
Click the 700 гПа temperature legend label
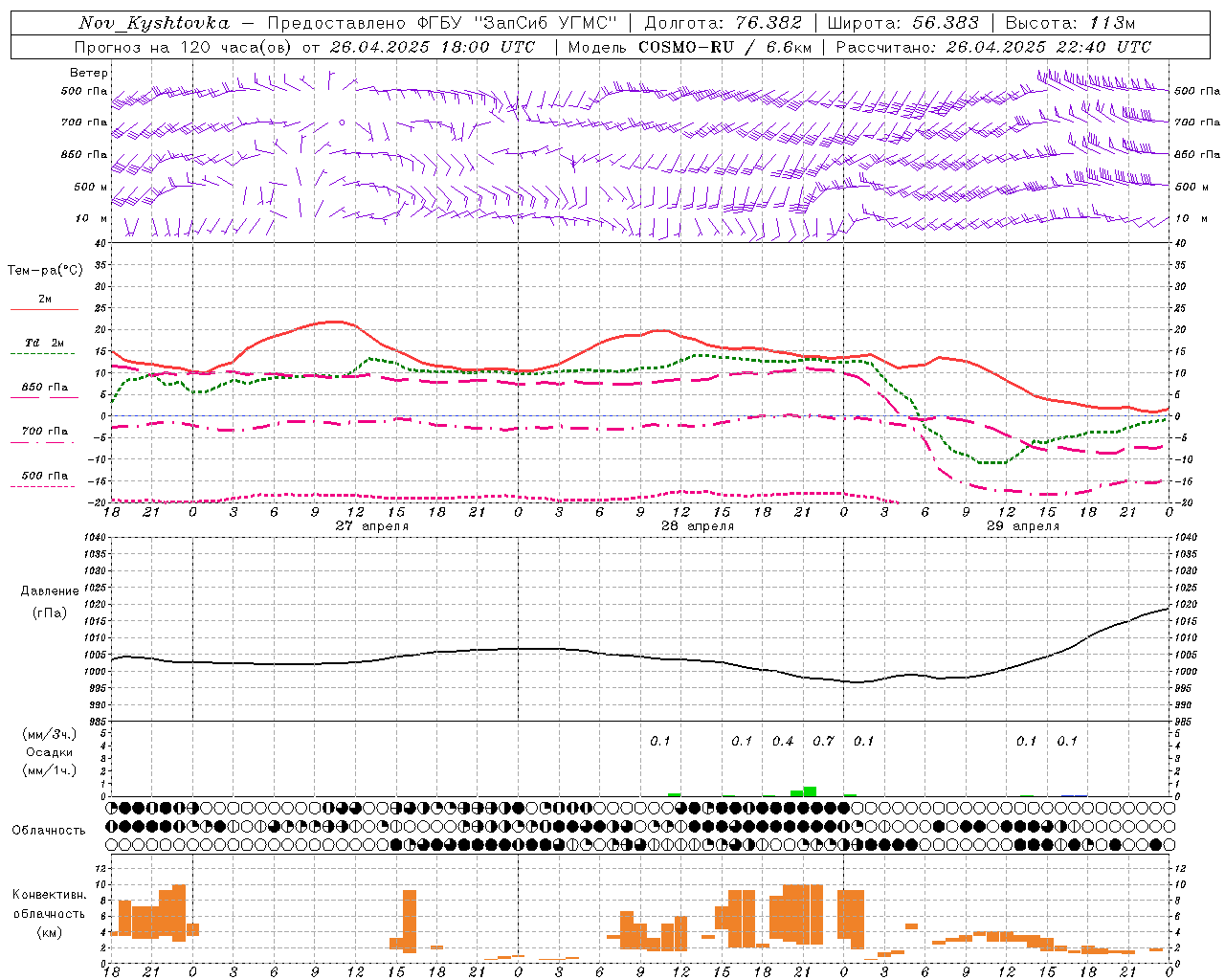(x=45, y=431)
